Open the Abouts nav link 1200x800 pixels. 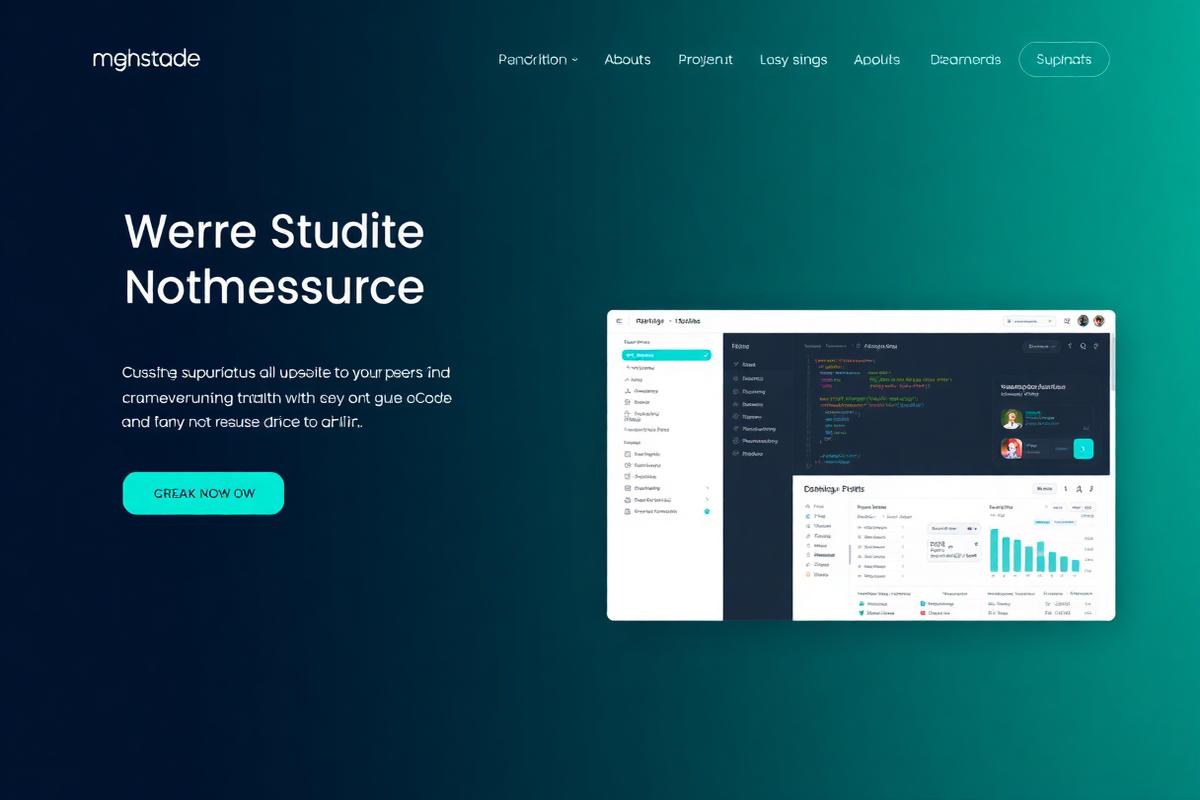[x=627, y=60]
